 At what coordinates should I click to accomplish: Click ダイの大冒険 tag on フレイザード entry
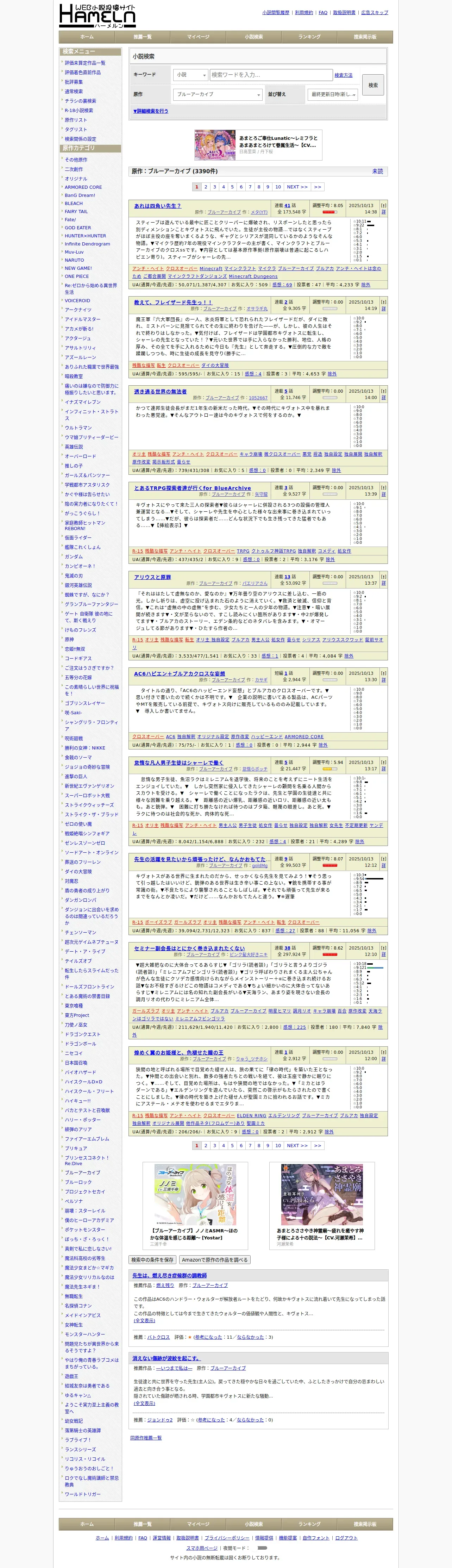[215, 365]
